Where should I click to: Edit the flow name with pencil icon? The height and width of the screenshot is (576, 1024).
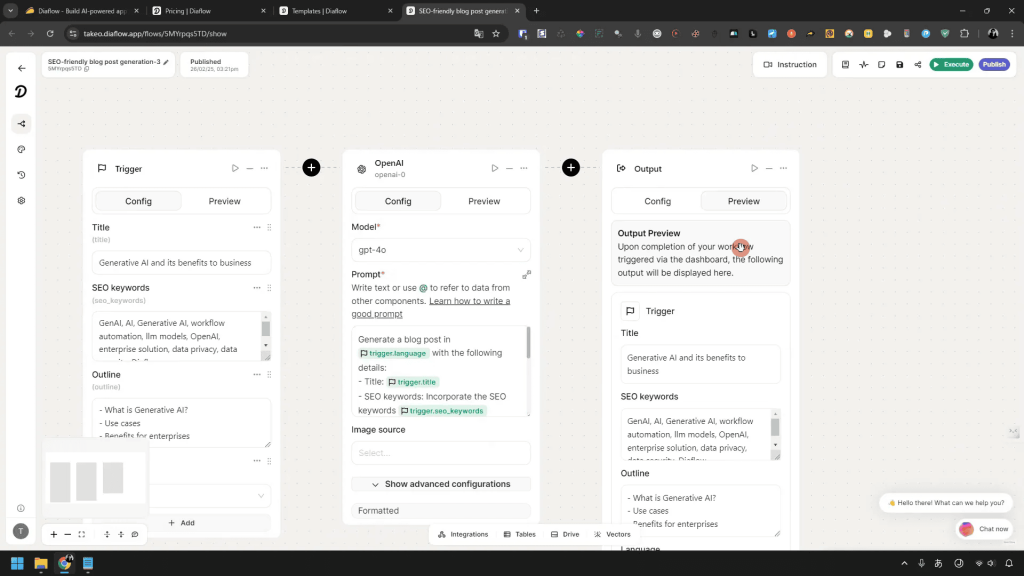166,62
